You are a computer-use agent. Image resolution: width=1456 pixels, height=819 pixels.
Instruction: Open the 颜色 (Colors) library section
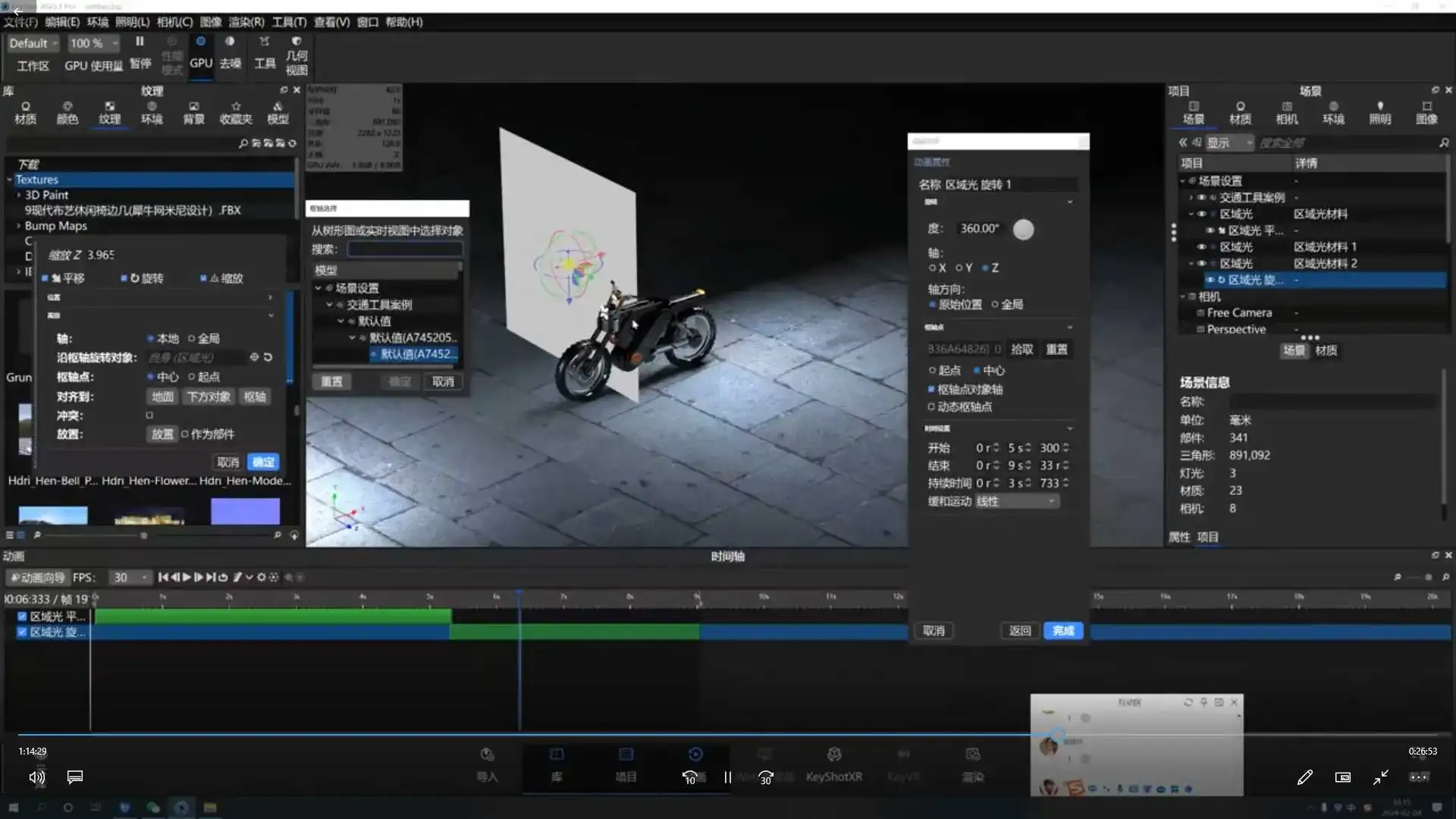click(x=67, y=110)
